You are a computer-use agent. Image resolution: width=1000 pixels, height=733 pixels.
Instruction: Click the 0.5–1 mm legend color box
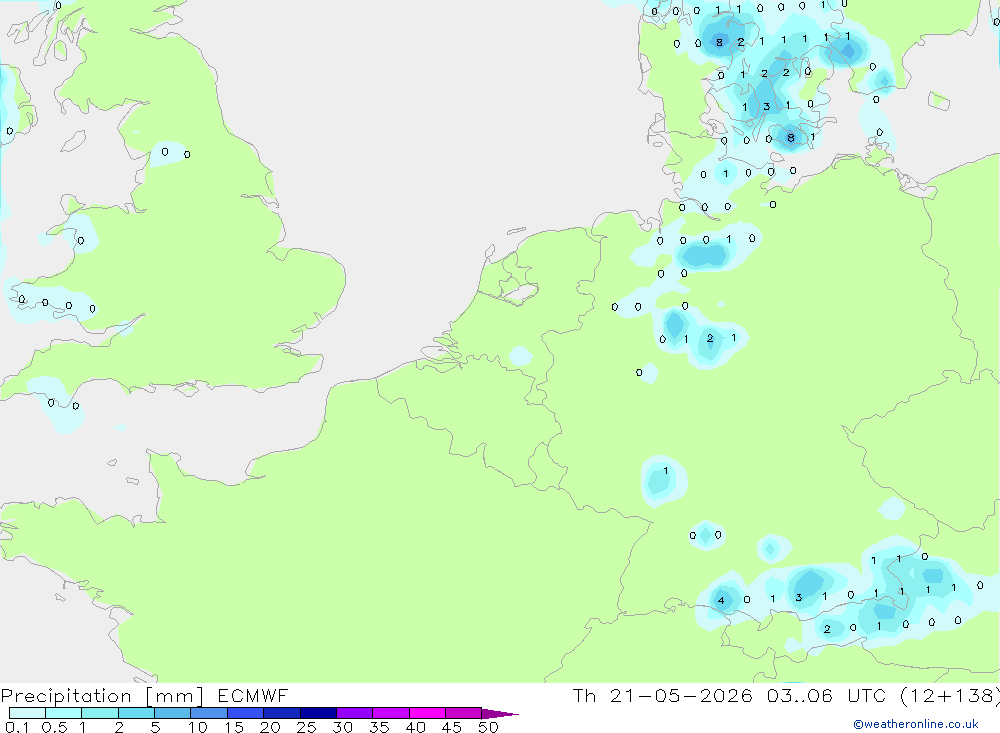63,713
